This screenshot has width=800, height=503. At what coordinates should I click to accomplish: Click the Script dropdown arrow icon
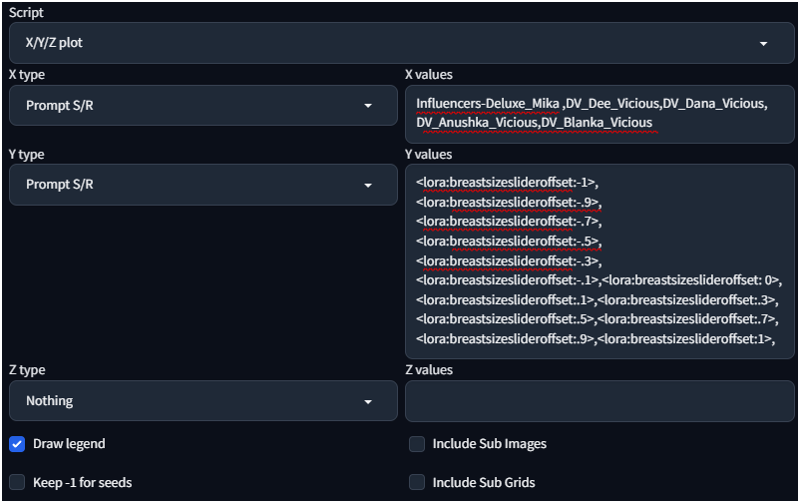tap(764, 44)
